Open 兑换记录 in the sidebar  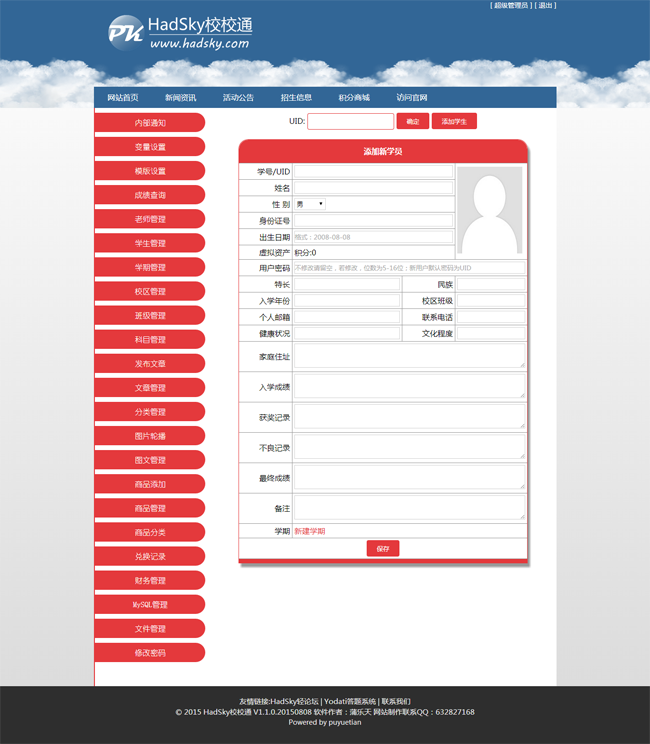[x=150, y=557]
